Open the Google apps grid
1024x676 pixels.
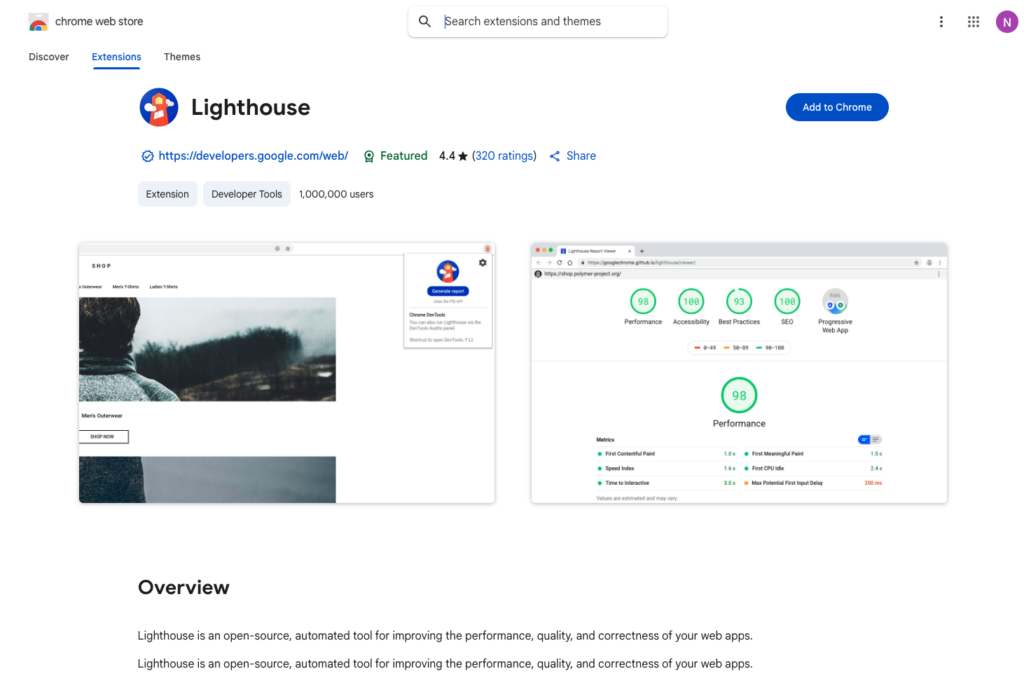973,22
